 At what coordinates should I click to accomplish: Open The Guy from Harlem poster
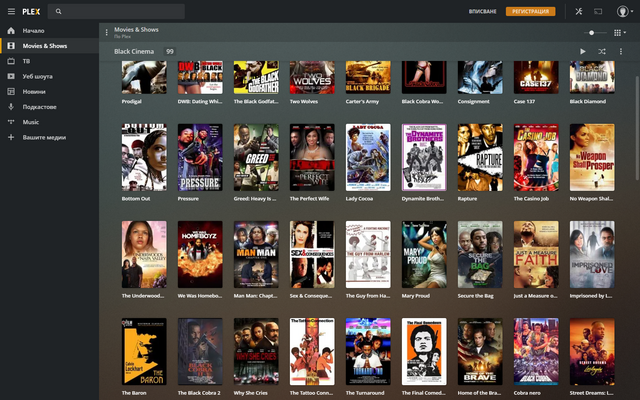[x=368, y=254]
